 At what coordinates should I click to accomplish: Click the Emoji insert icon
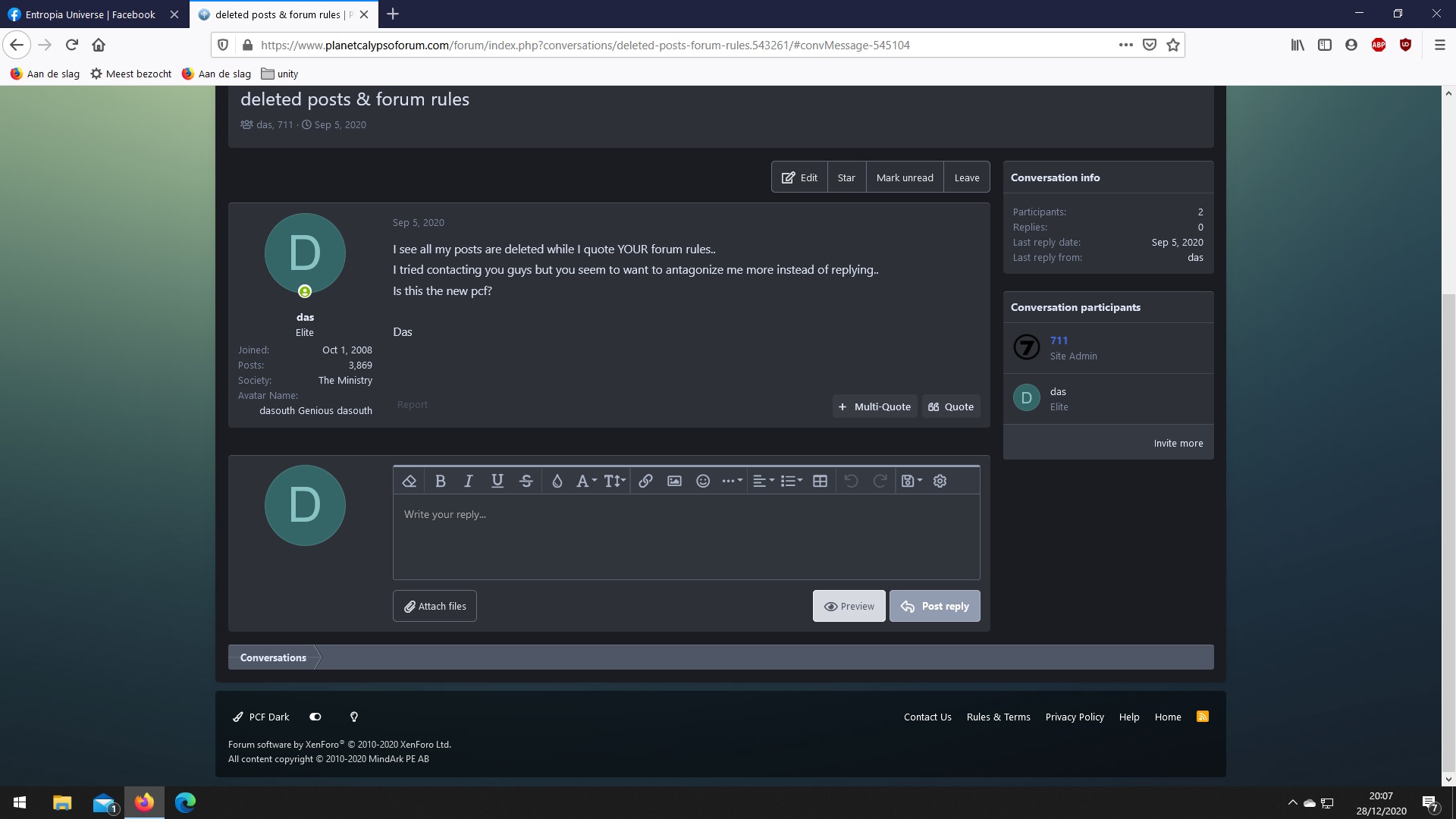click(x=703, y=481)
